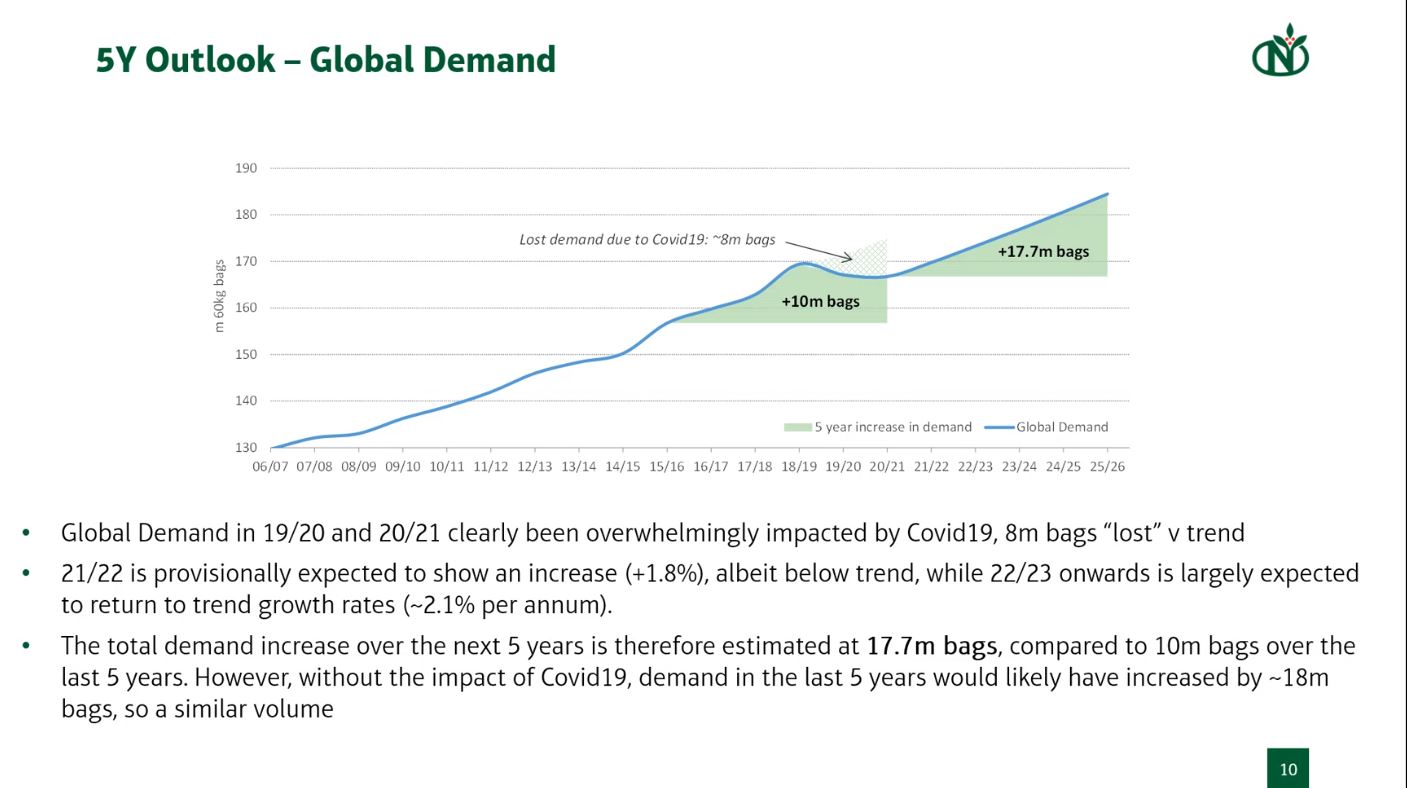Select the blue Global Demand legend line

(x=999, y=427)
